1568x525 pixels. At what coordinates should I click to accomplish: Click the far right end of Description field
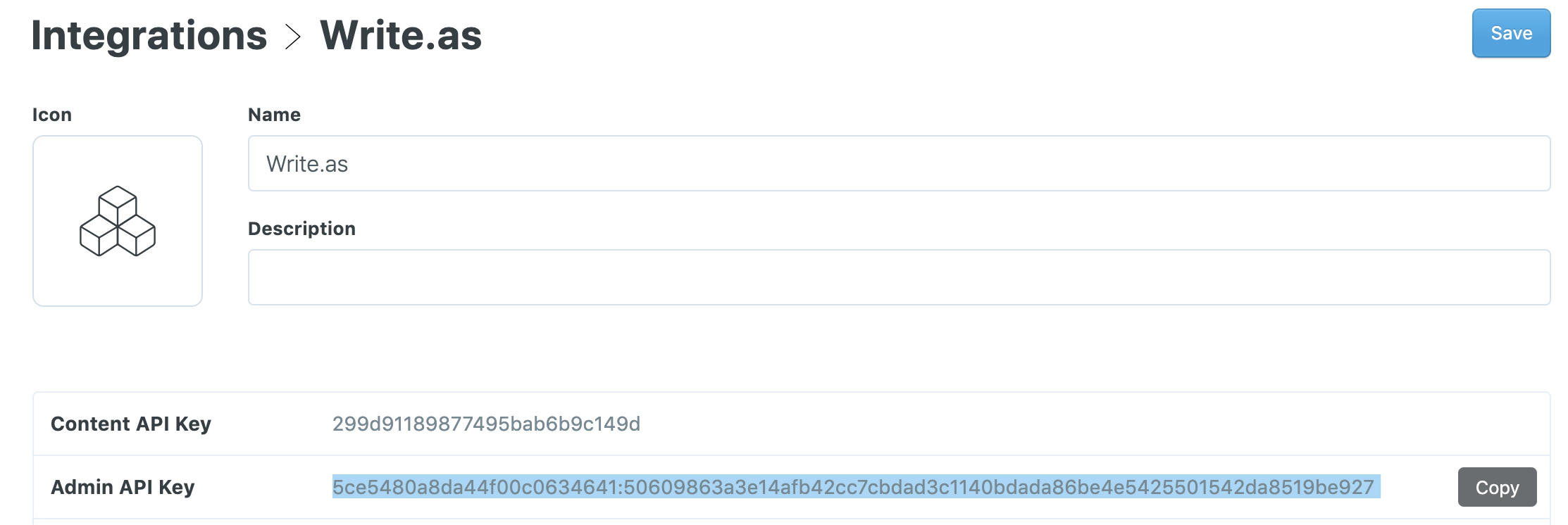[1529, 277]
